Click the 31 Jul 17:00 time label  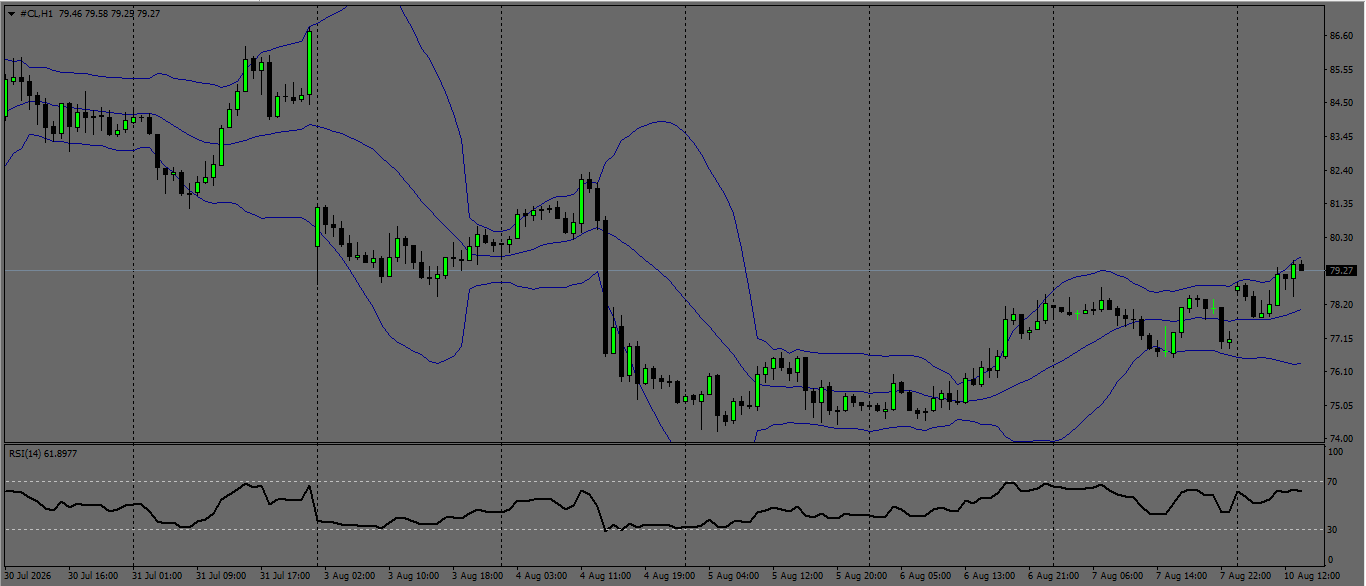point(284,576)
